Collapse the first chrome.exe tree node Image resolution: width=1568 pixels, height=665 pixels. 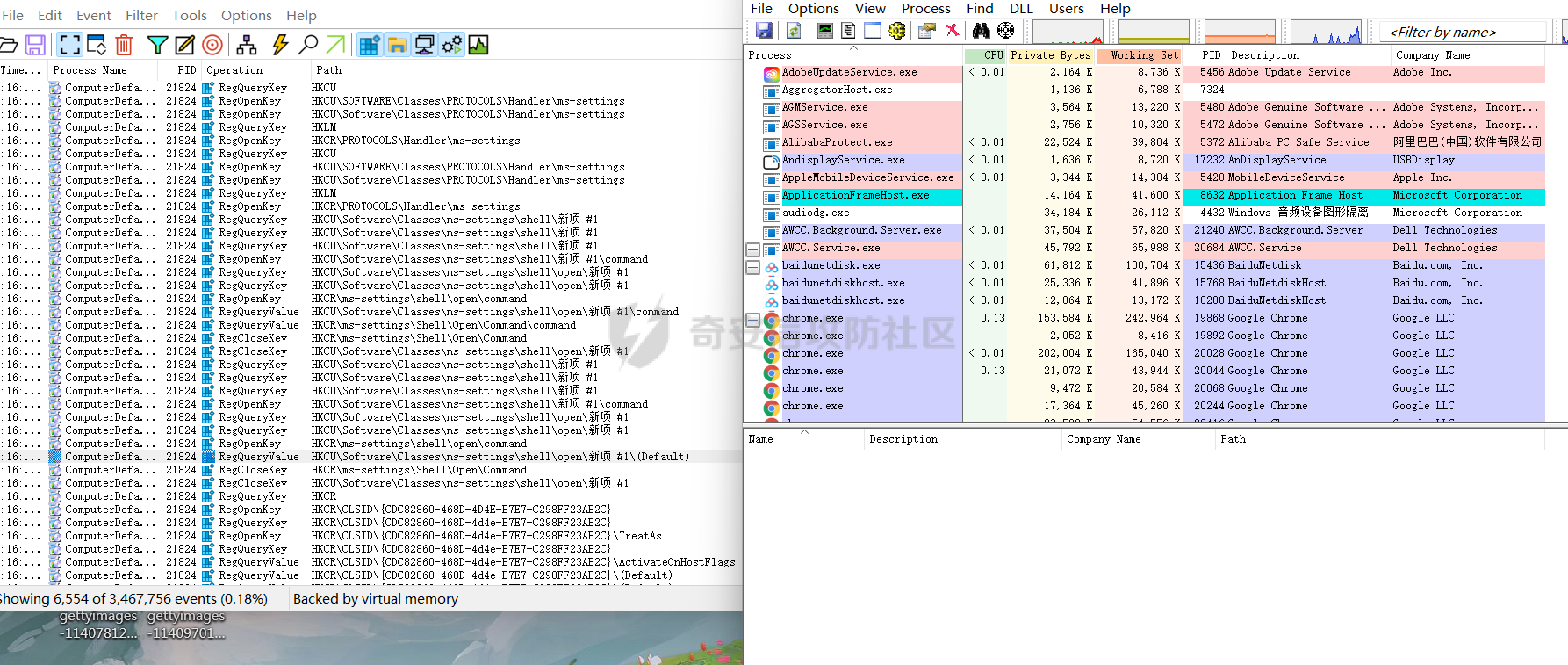coord(752,320)
